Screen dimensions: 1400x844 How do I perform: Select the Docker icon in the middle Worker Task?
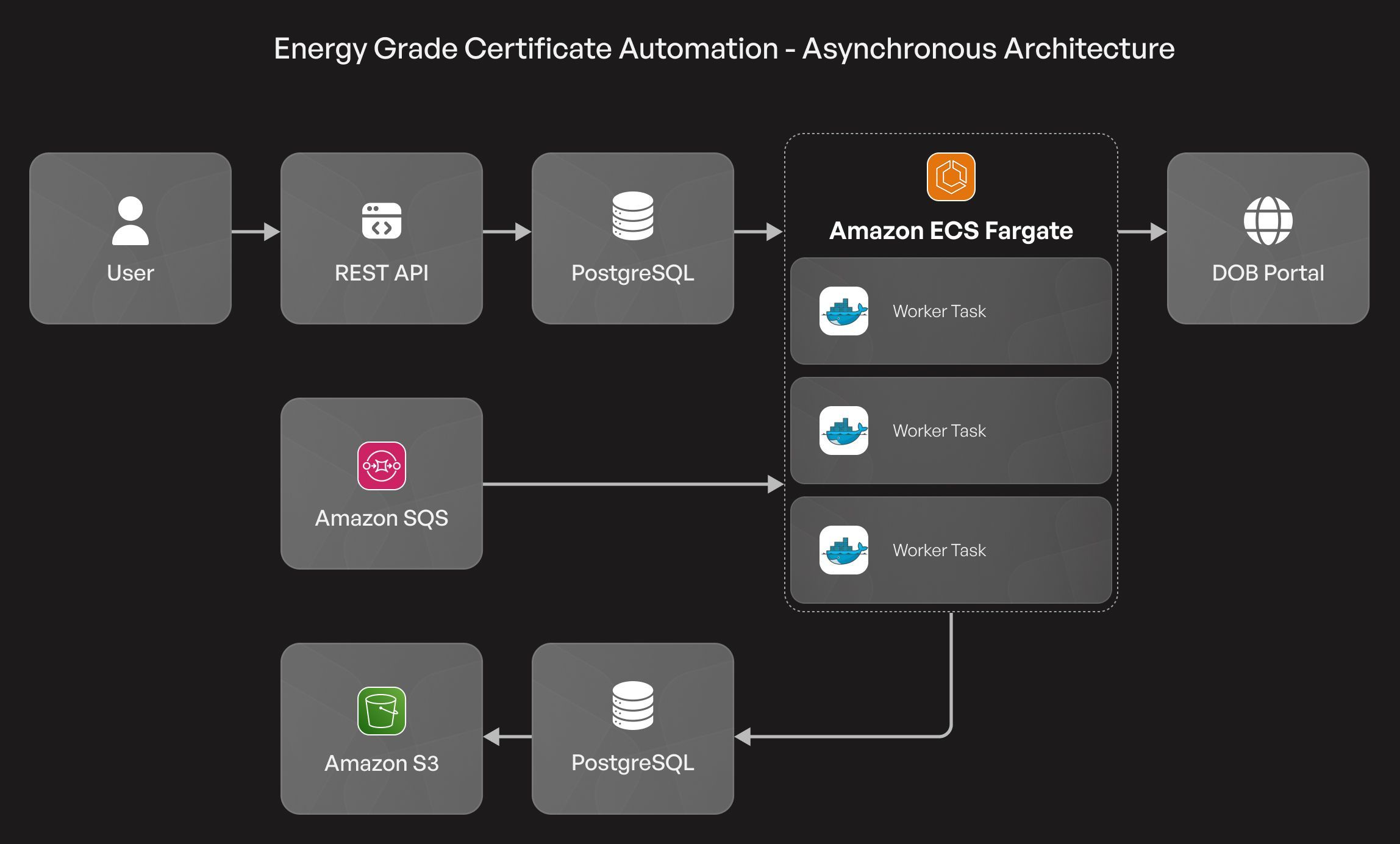[x=844, y=431]
